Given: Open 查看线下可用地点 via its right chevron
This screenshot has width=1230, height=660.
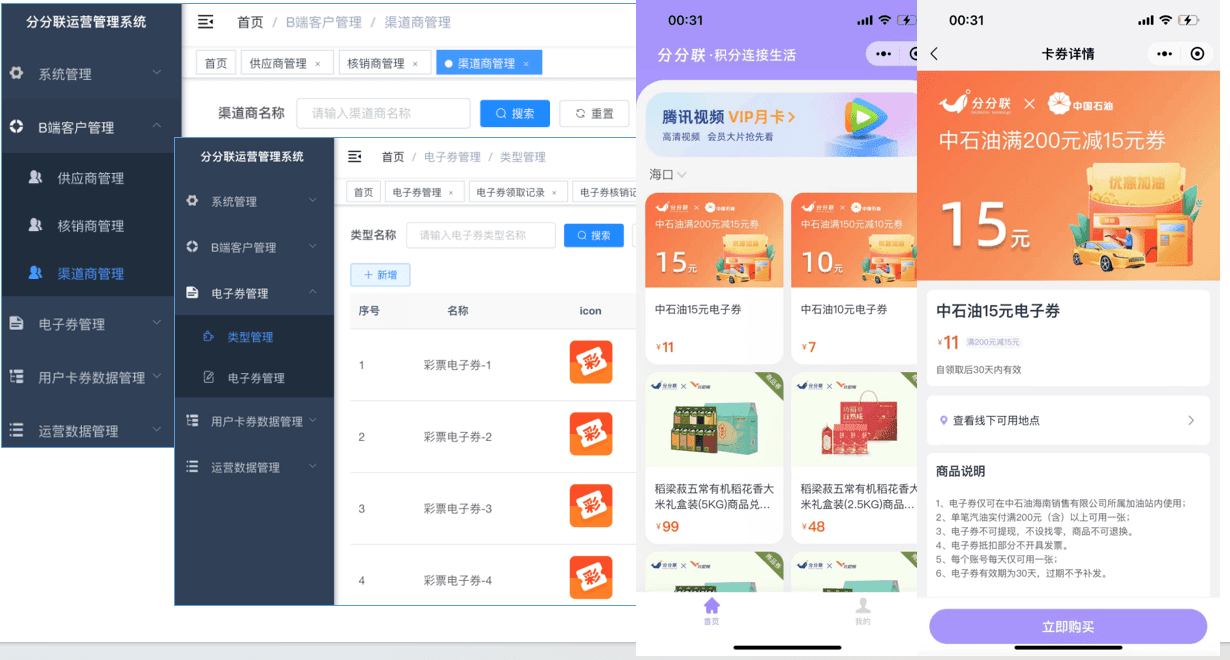Looking at the screenshot, I should pyautogui.click(x=1191, y=421).
